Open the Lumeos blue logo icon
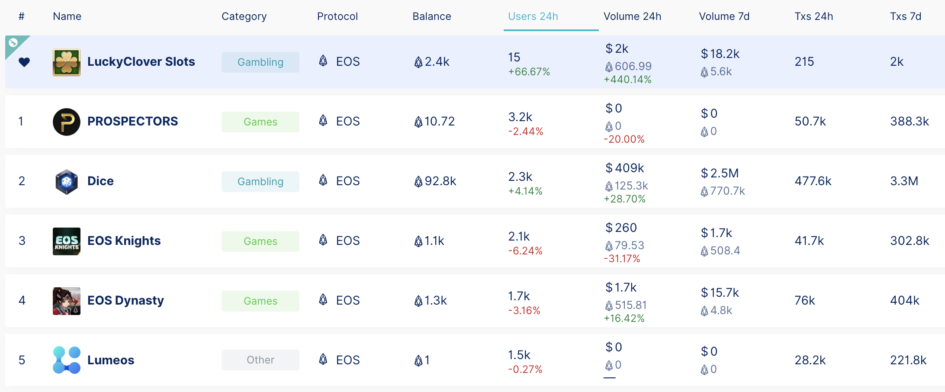 pyautogui.click(x=66, y=360)
